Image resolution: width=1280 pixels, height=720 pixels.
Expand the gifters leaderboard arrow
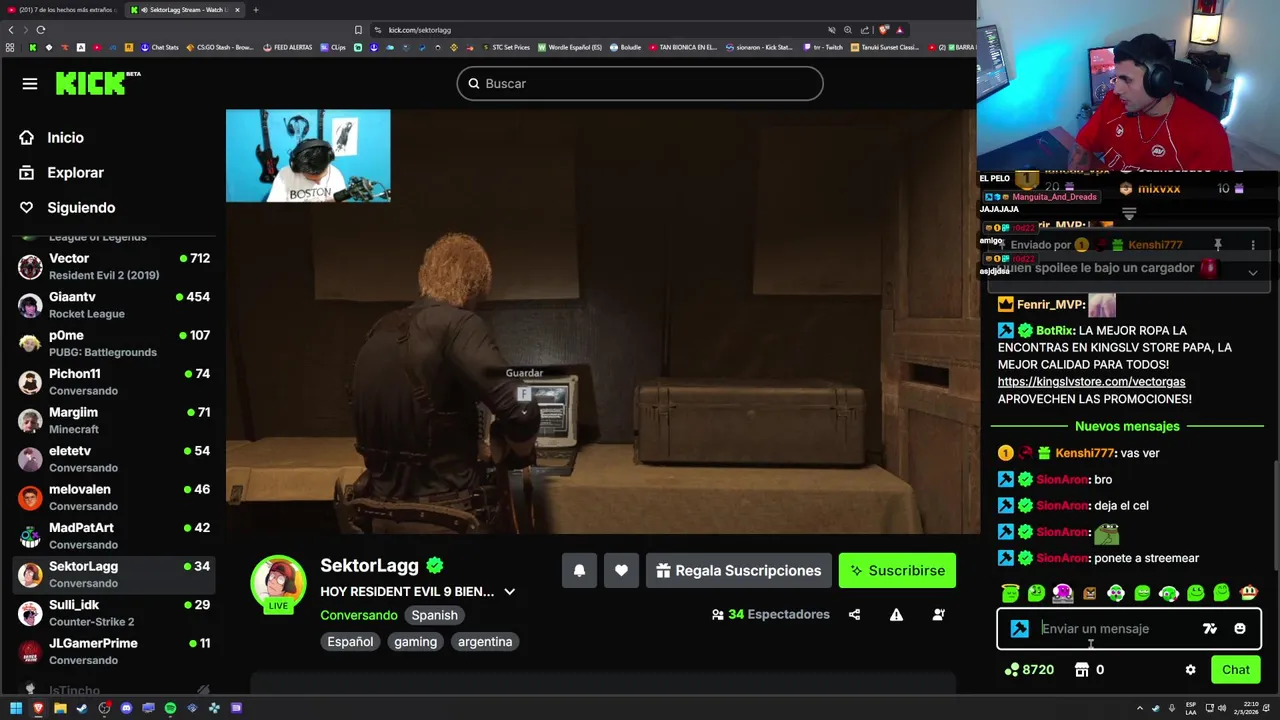pos(1129,214)
